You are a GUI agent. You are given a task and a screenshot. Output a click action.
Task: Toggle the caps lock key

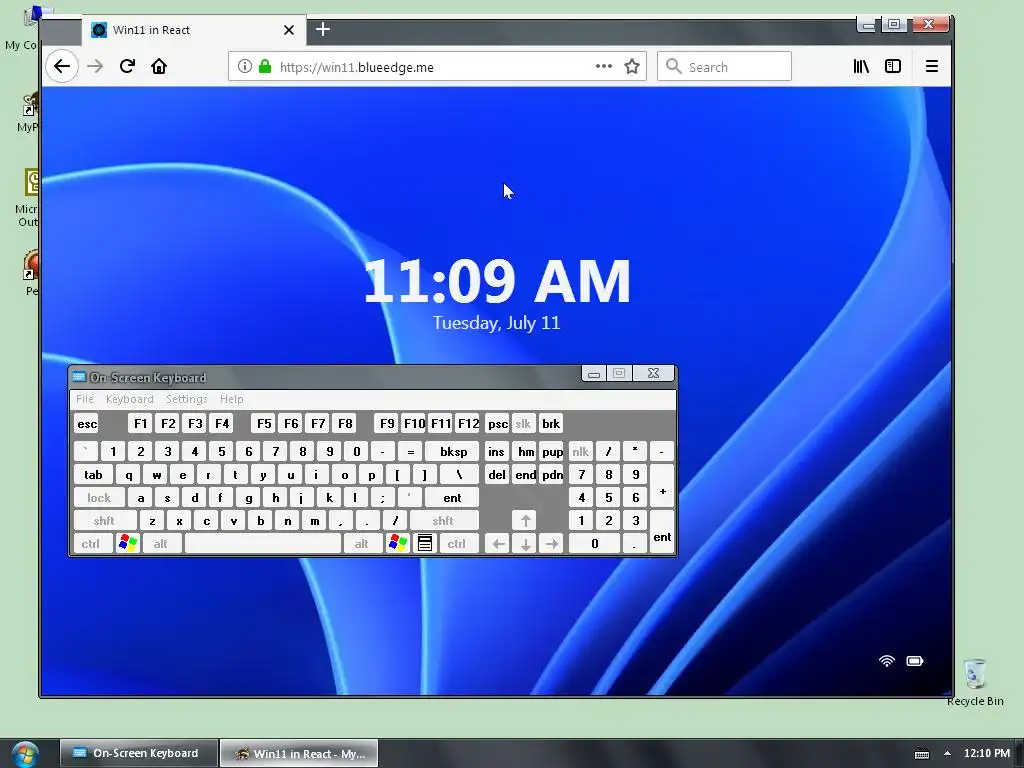[99, 498]
